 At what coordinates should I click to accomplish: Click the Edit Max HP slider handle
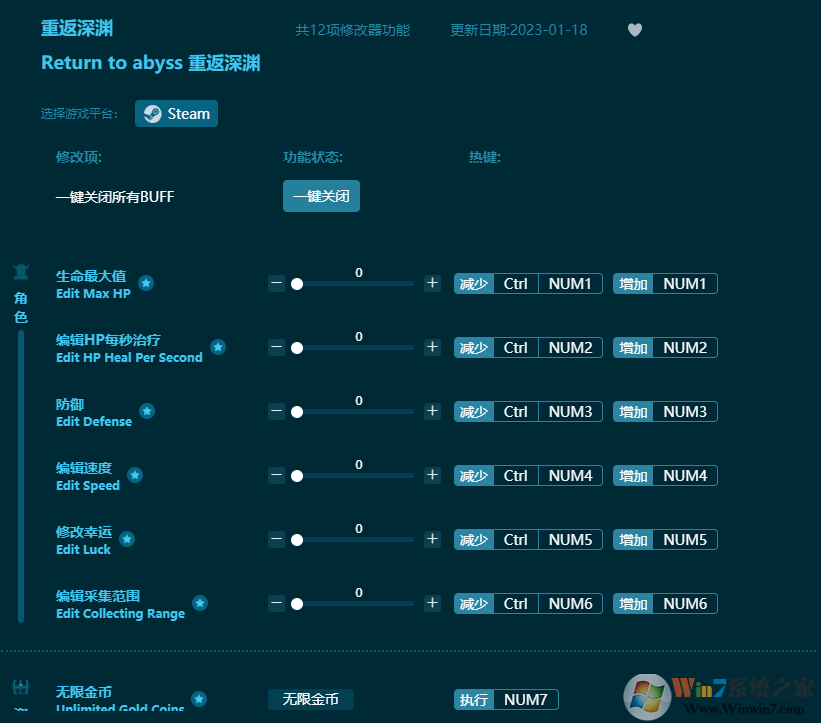click(297, 284)
